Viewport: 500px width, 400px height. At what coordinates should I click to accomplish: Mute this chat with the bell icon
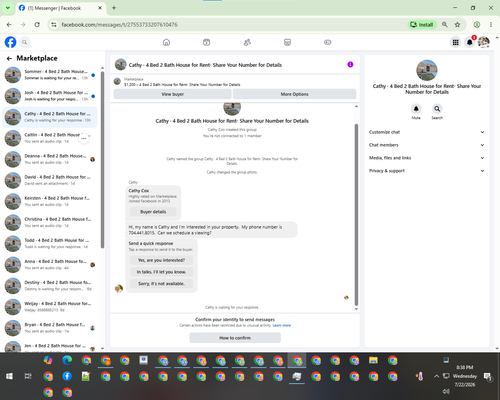tap(416, 109)
